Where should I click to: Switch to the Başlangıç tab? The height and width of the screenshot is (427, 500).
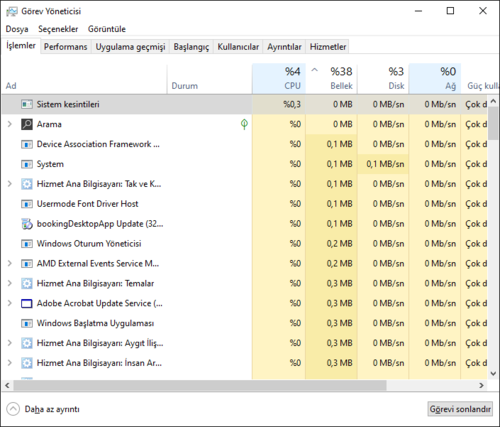click(191, 47)
